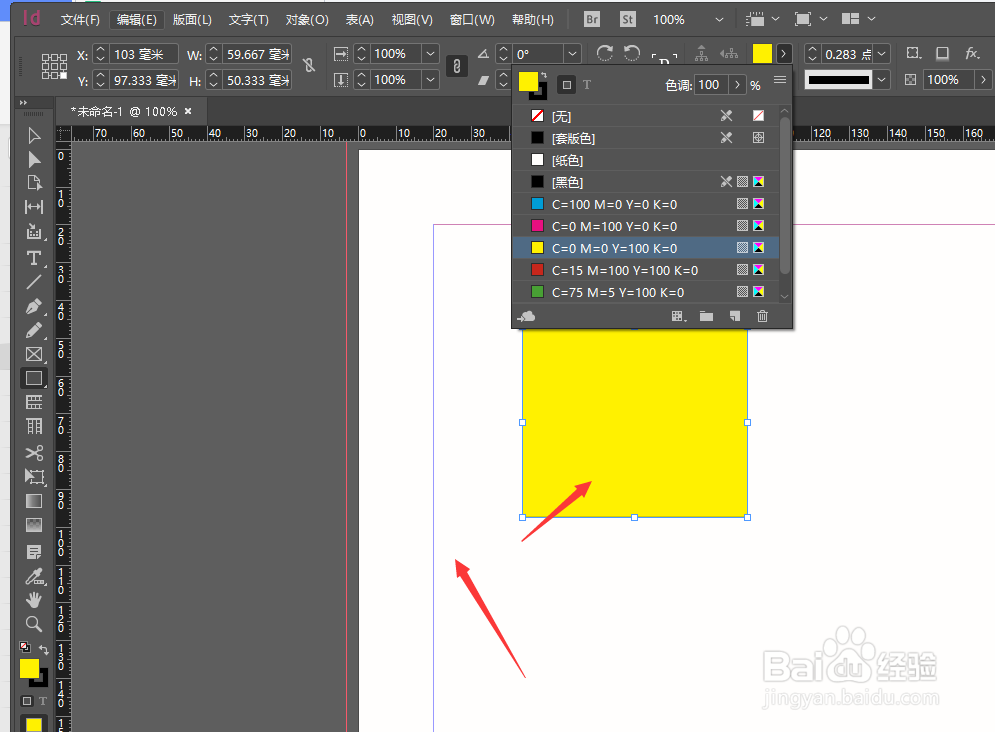Image resolution: width=995 pixels, height=732 pixels.
Task: Open scale Y percentage dropdown
Action: [430, 80]
